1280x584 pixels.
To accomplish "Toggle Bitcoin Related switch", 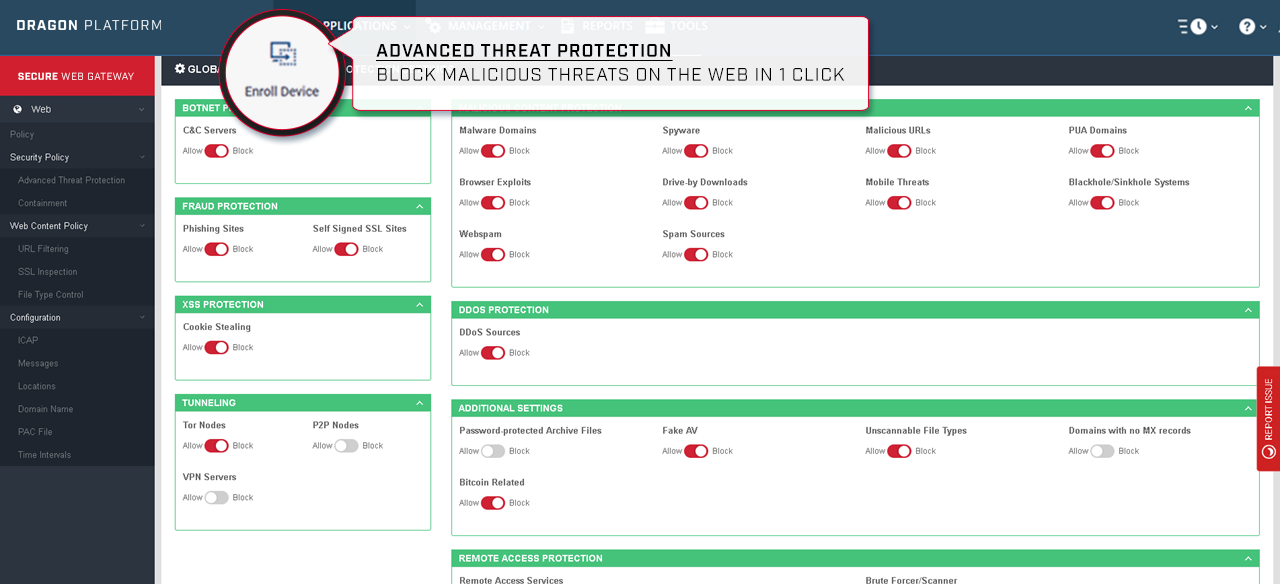I will point(493,503).
